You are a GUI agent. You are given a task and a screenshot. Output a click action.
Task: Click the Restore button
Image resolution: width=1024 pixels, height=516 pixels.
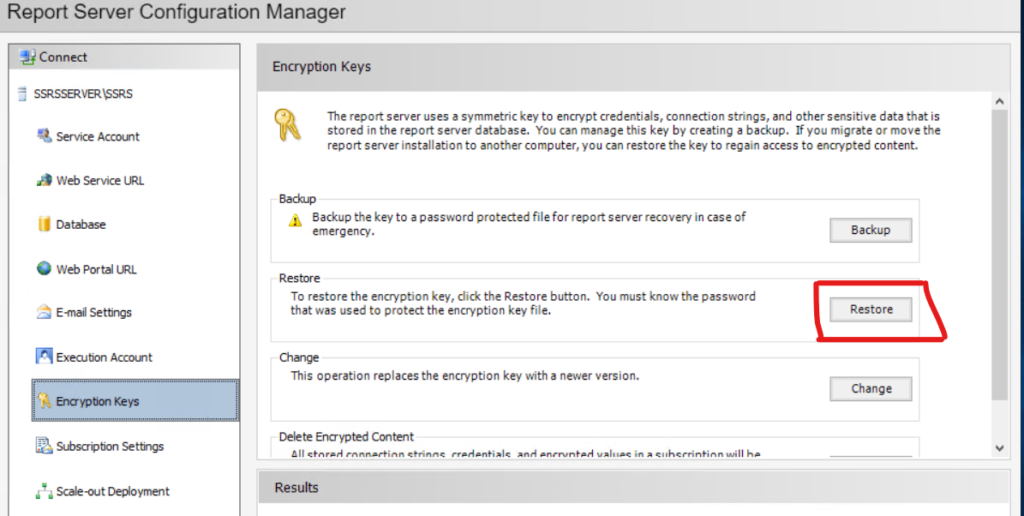871,309
